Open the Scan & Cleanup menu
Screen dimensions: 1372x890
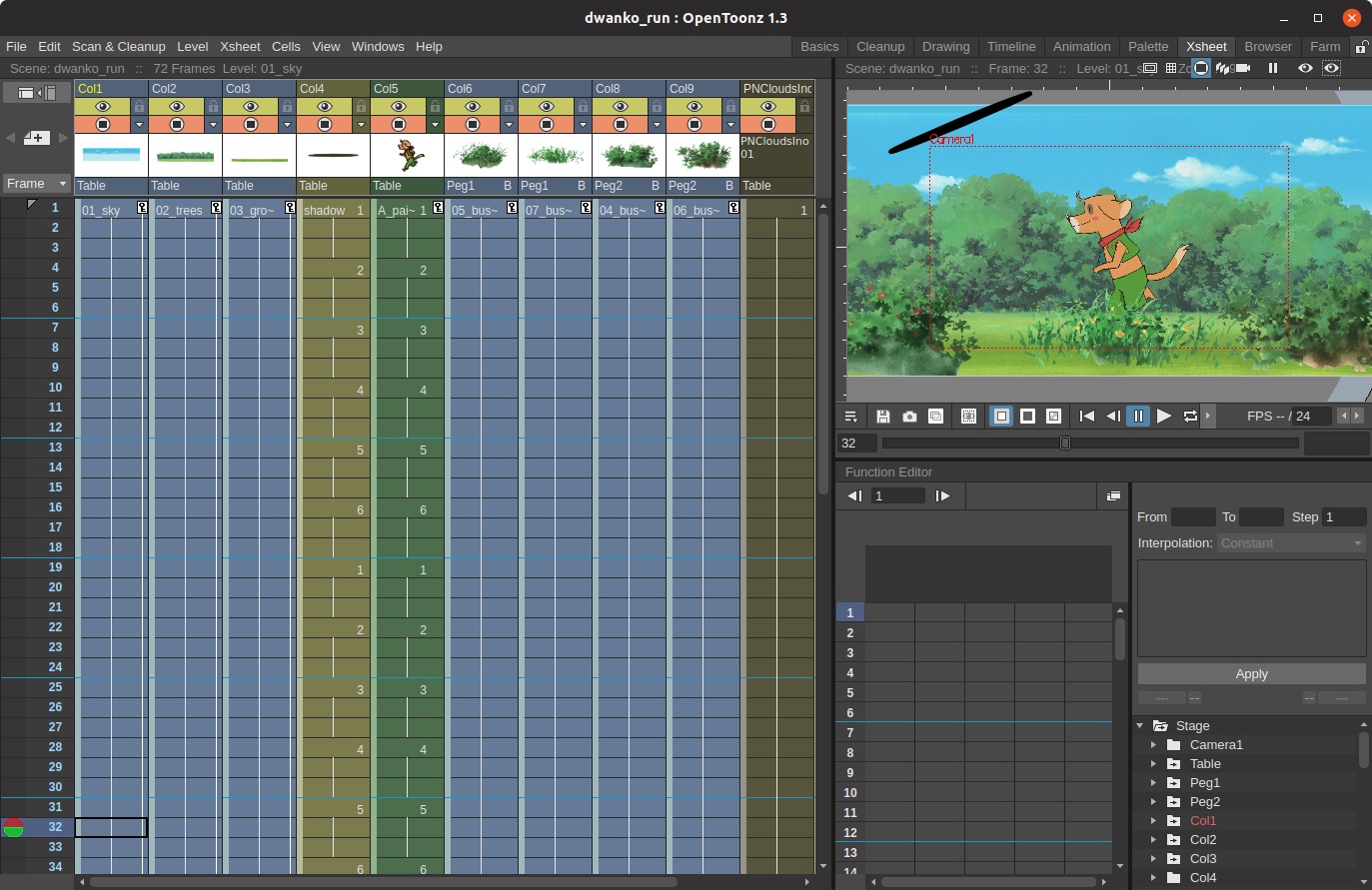[x=119, y=47]
